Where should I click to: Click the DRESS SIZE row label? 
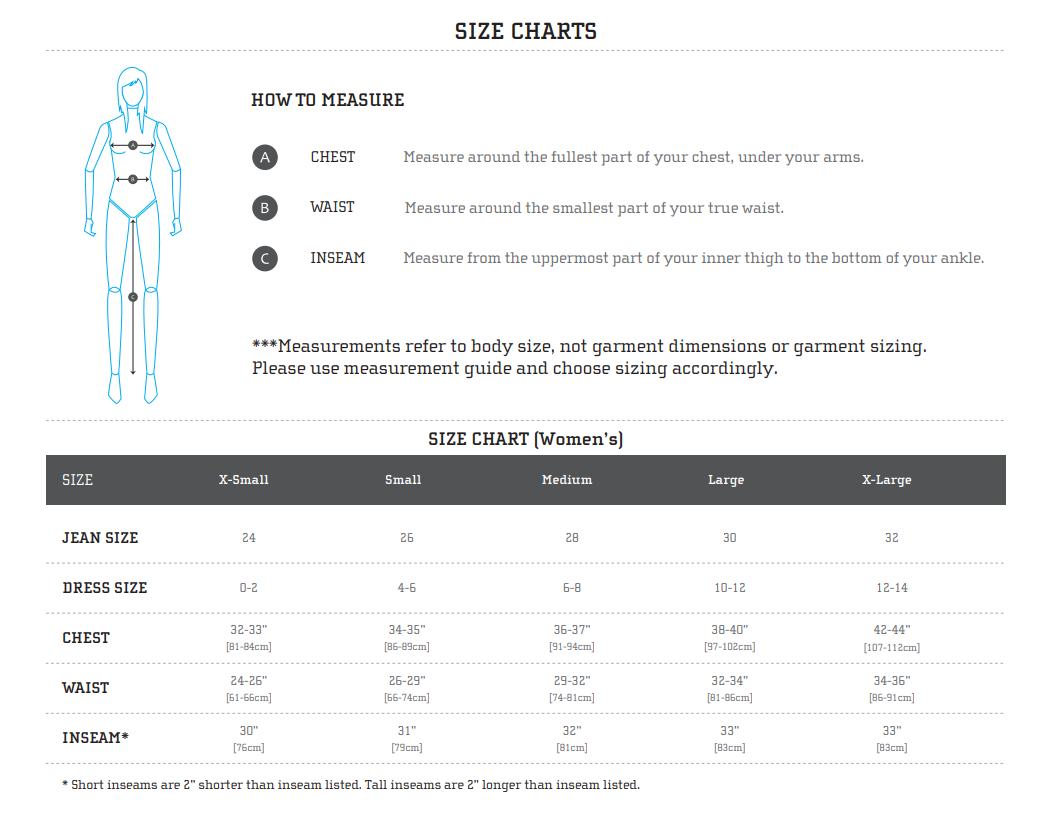105,588
